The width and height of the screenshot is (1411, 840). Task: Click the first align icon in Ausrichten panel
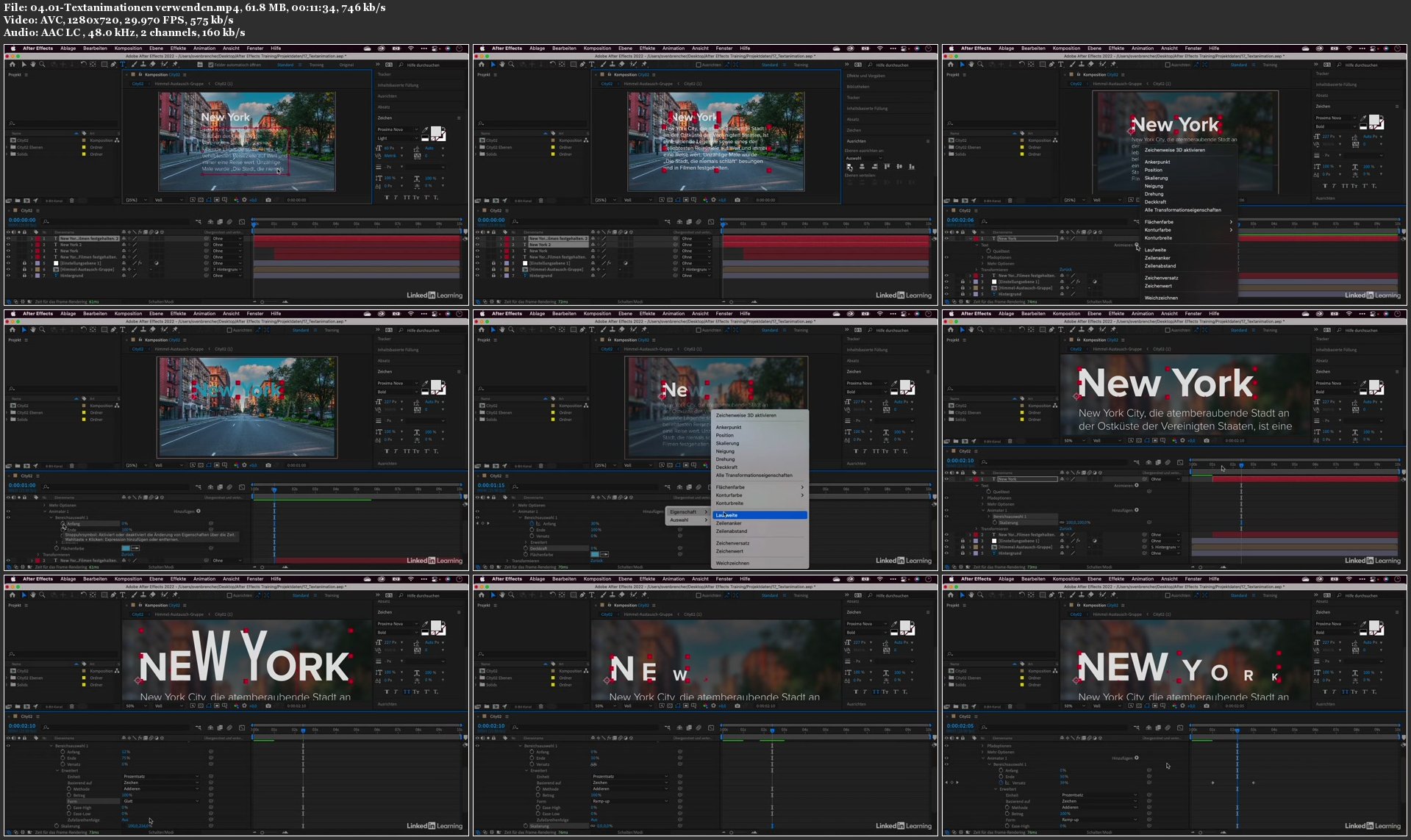pyautogui.click(x=849, y=167)
